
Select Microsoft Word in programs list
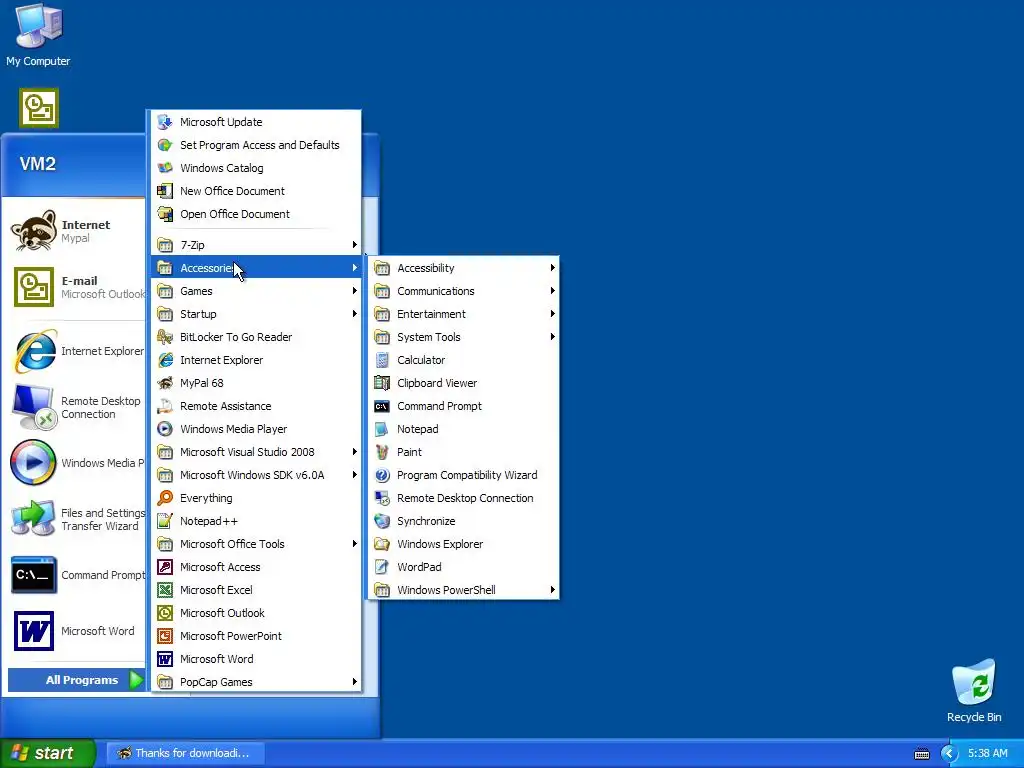pos(256,659)
